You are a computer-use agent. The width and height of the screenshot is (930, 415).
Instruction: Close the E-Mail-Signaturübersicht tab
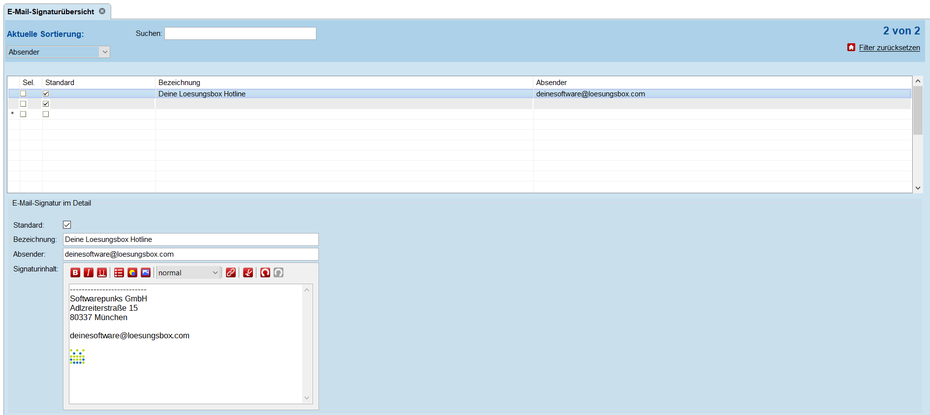(x=102, y=11)
